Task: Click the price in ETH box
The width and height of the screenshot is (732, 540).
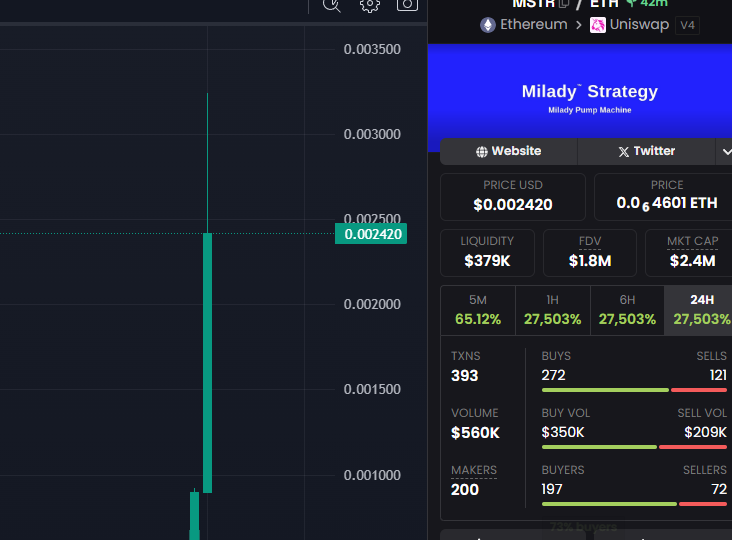Action: tap(663, 197)
